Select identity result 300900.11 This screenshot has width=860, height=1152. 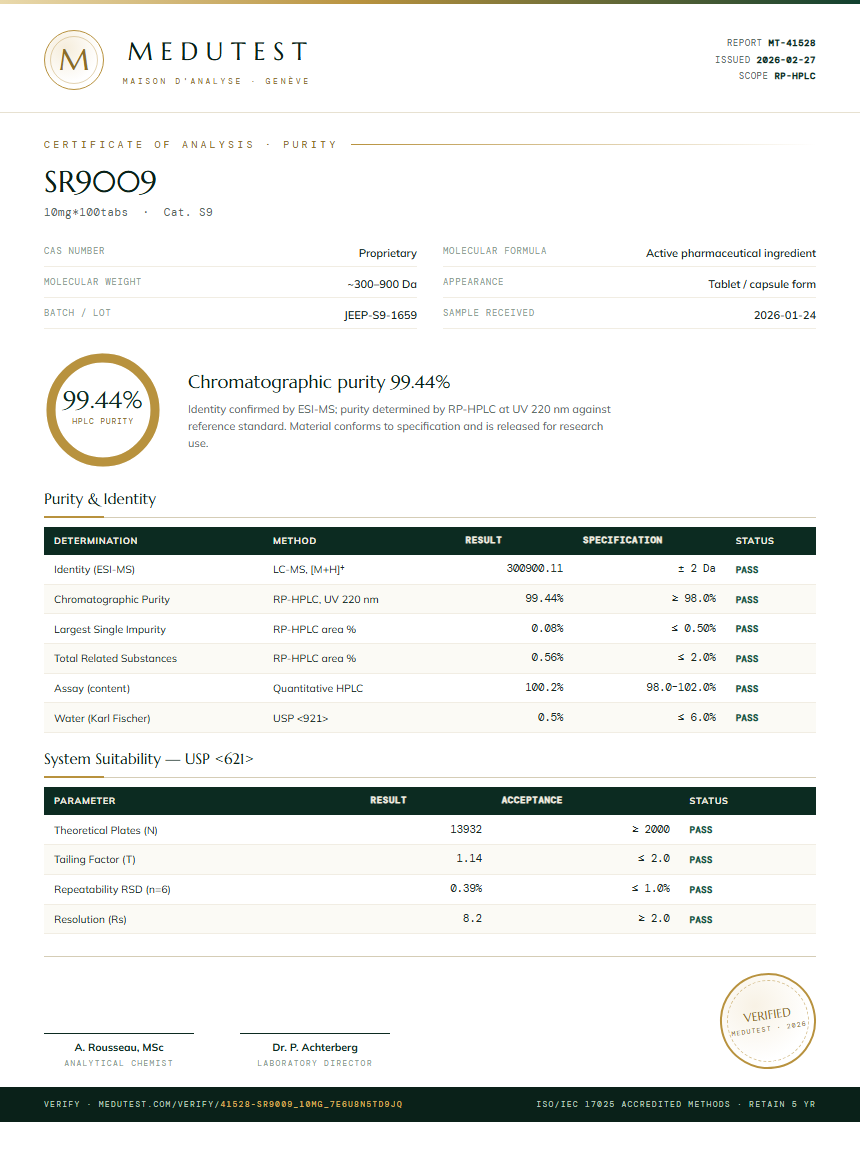coord(535,569)
